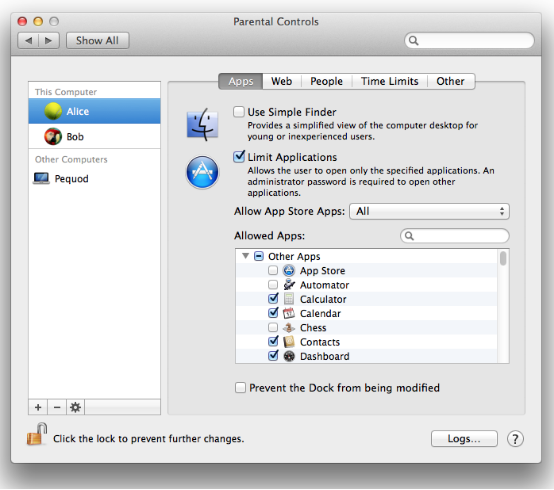554x490 pixels.
Task: Add a user with the plus button
Action: (x=38, y=407)
